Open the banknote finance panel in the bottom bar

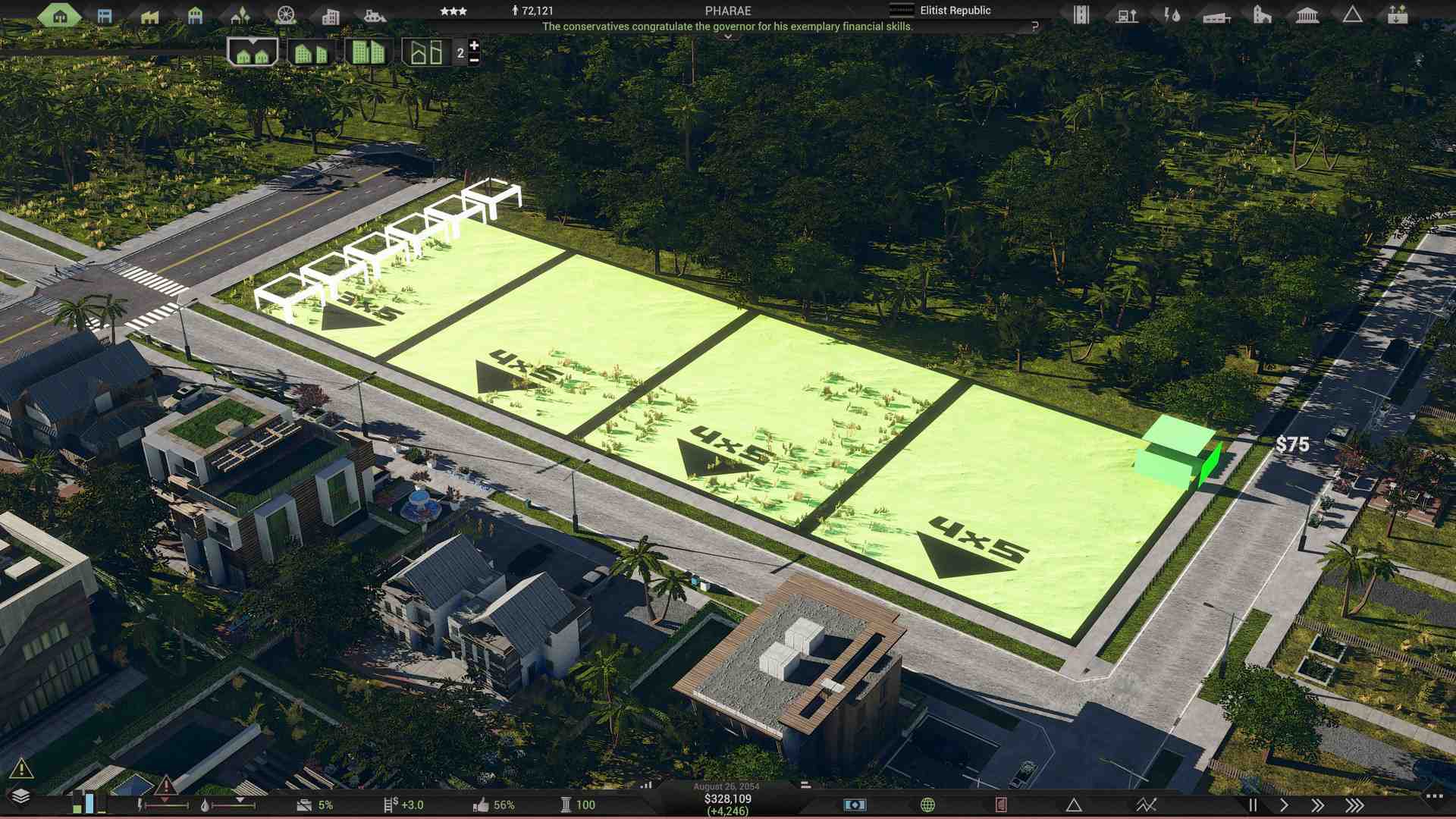tap(857, 803)
